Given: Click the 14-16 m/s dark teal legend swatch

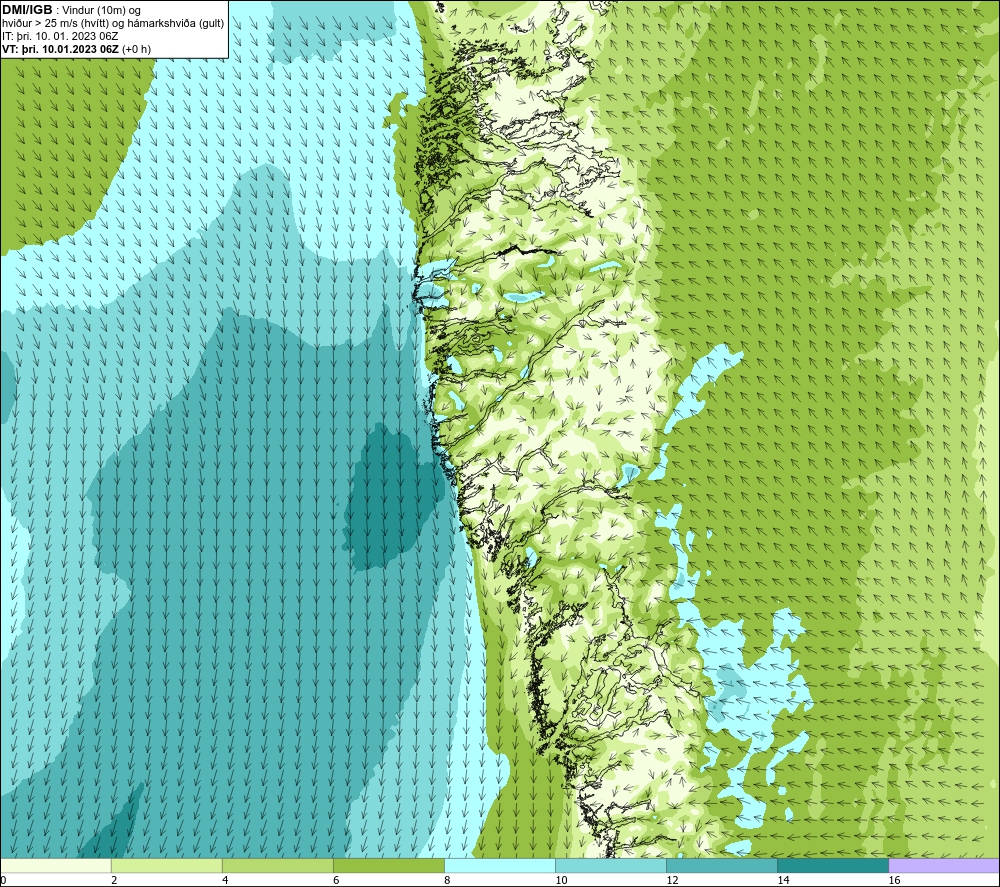Looking at the screenshot, I should pyautogui.click(x=833, y=865).
